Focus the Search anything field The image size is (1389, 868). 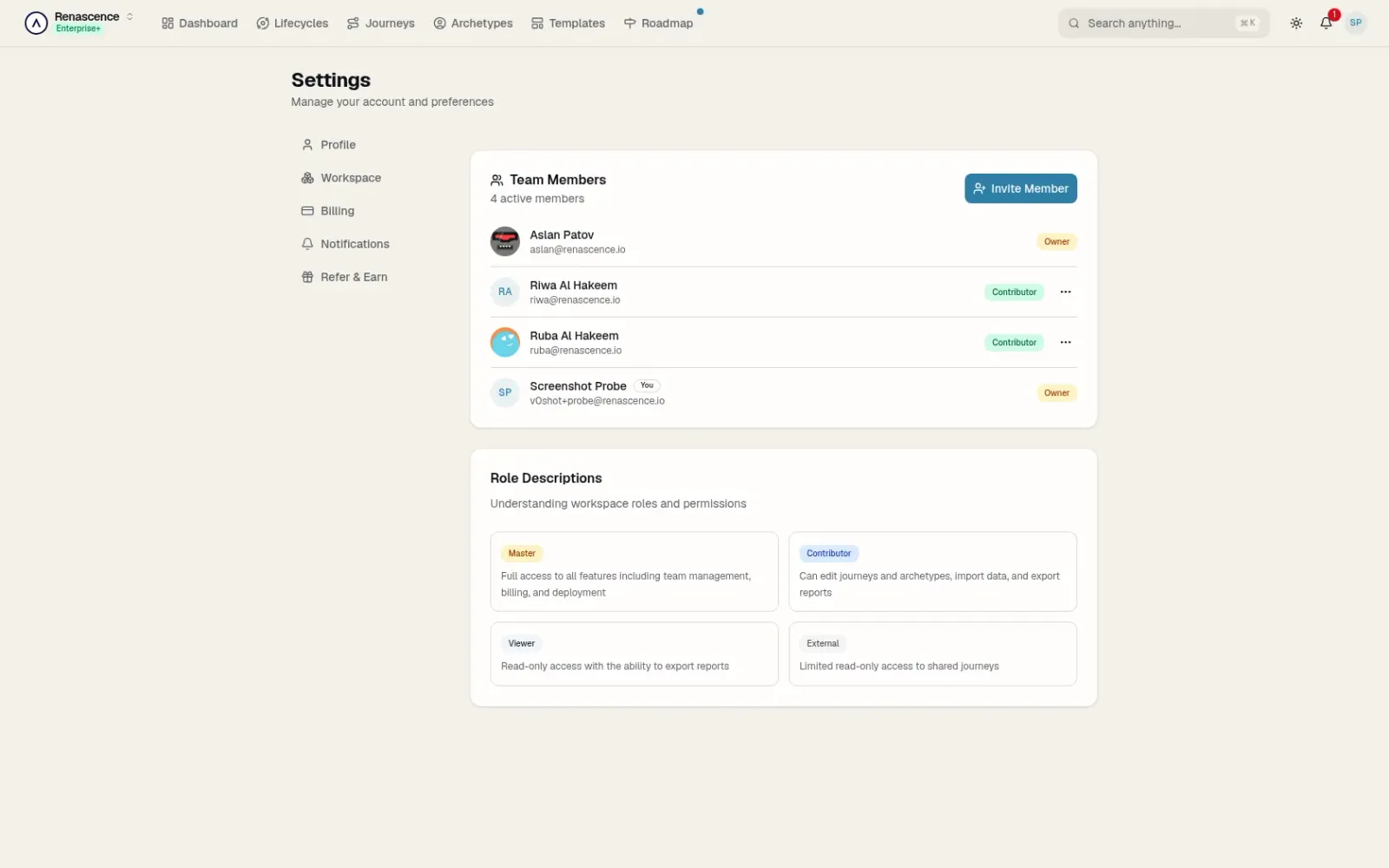coord(1163,23)
